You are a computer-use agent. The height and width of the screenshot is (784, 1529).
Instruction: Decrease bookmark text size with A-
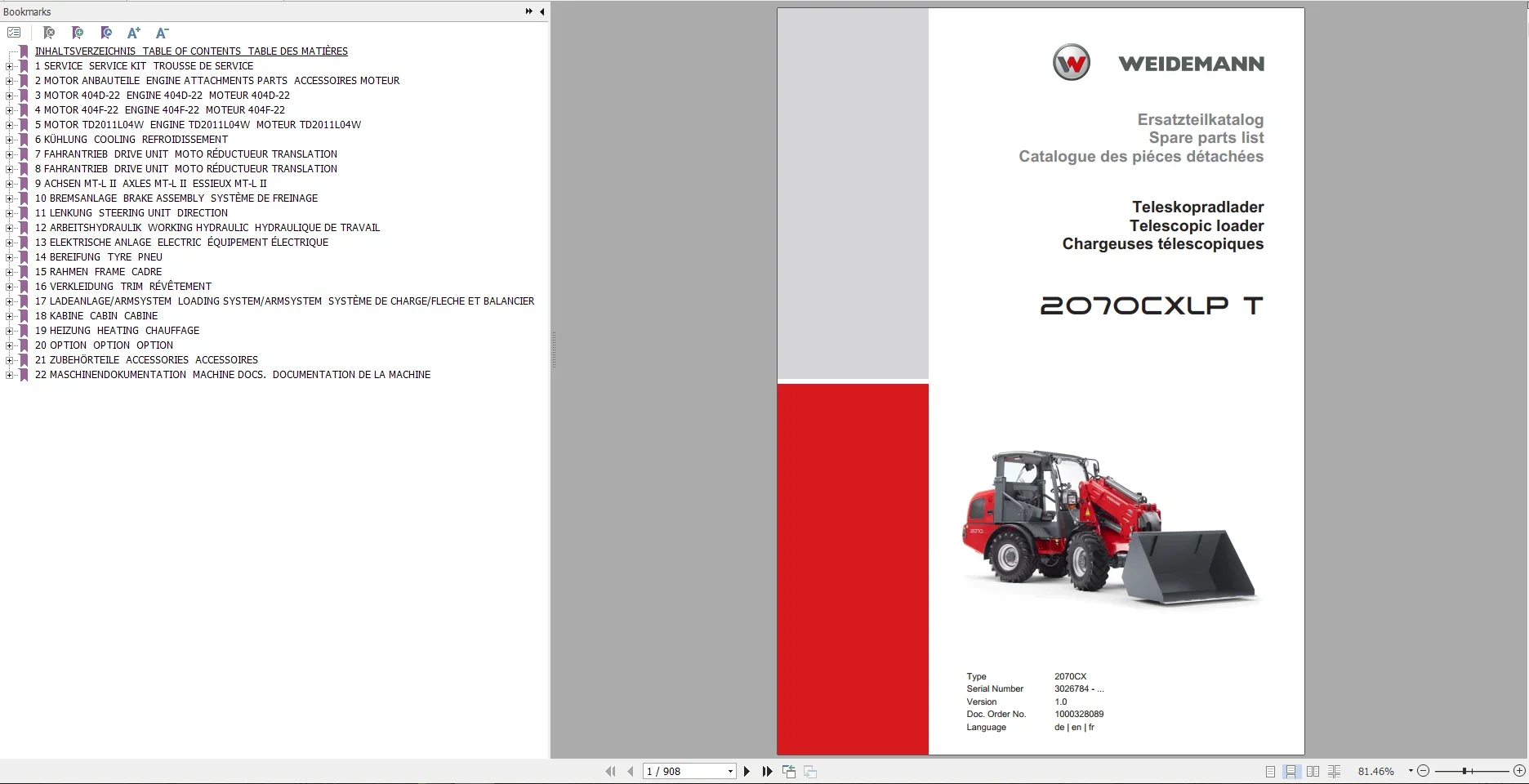point(162,33)
